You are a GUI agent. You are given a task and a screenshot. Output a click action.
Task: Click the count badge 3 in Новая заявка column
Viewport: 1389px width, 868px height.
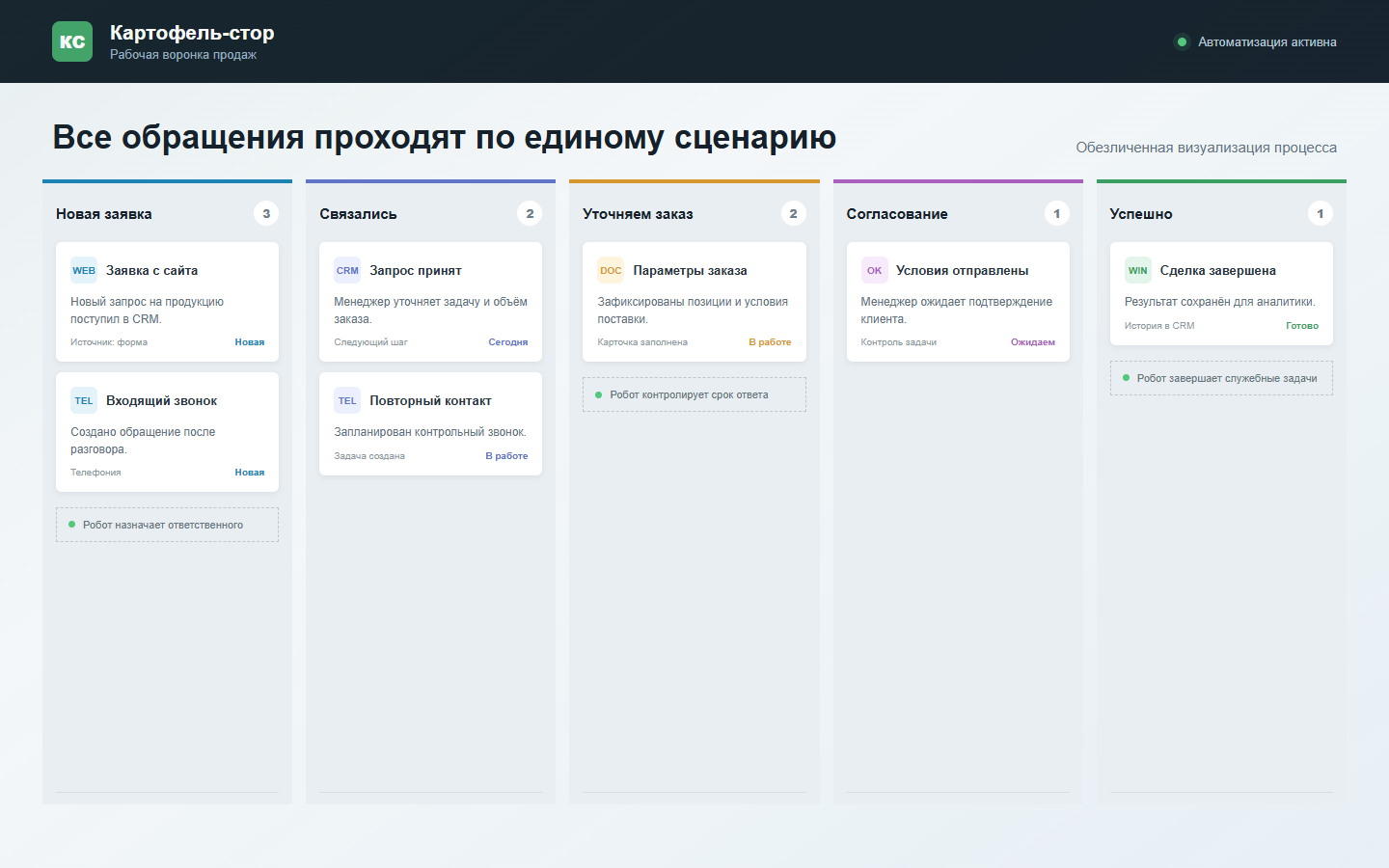[x=266, y=213]
